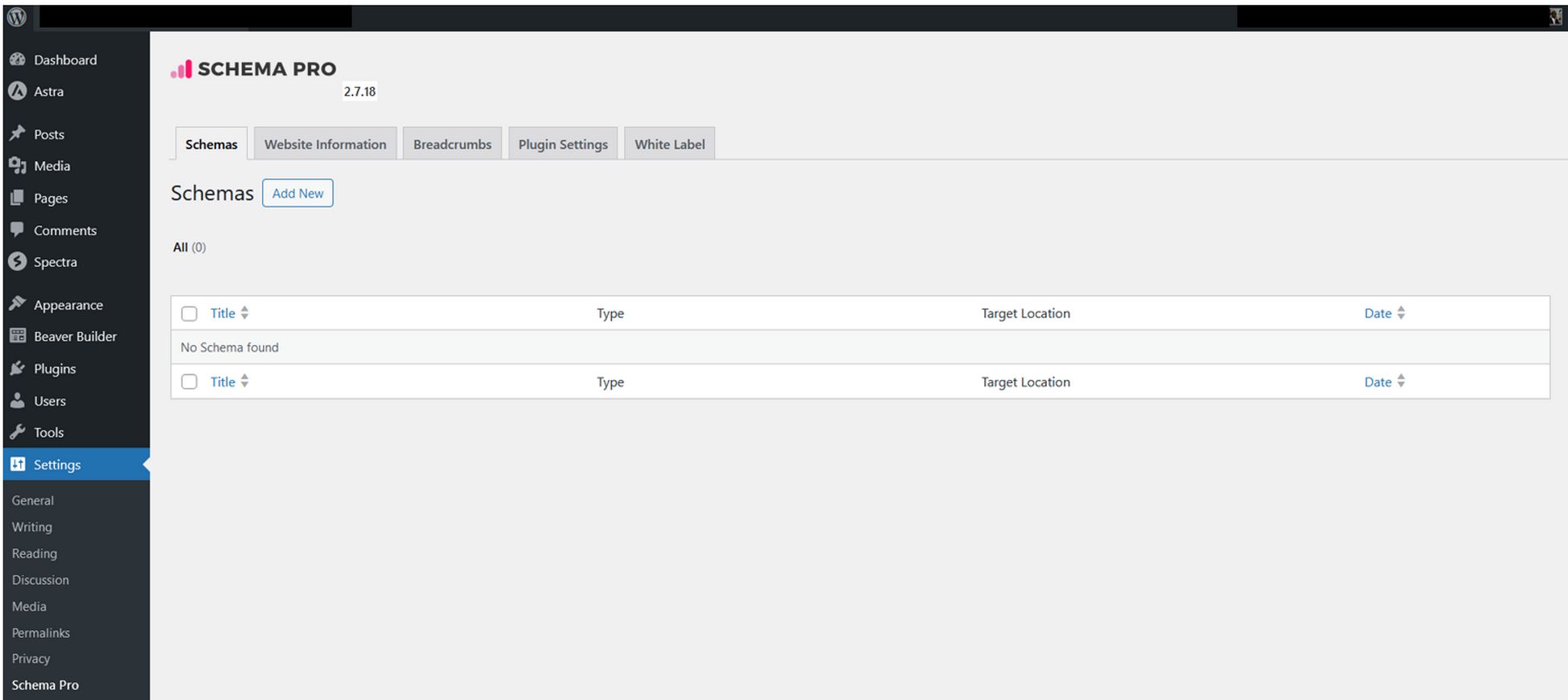Click the Pages icon in the sidebar

coord(18,198)
